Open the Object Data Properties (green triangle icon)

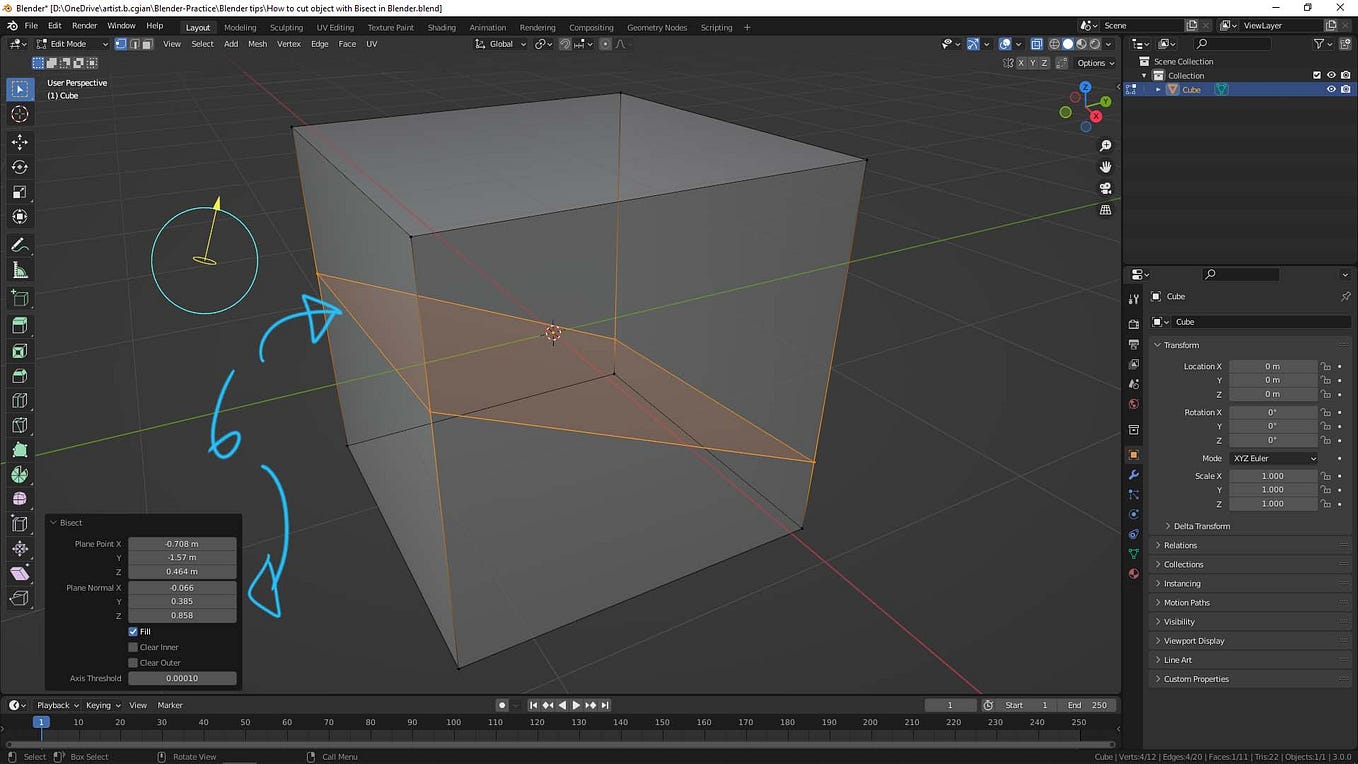coord(1133,552)
